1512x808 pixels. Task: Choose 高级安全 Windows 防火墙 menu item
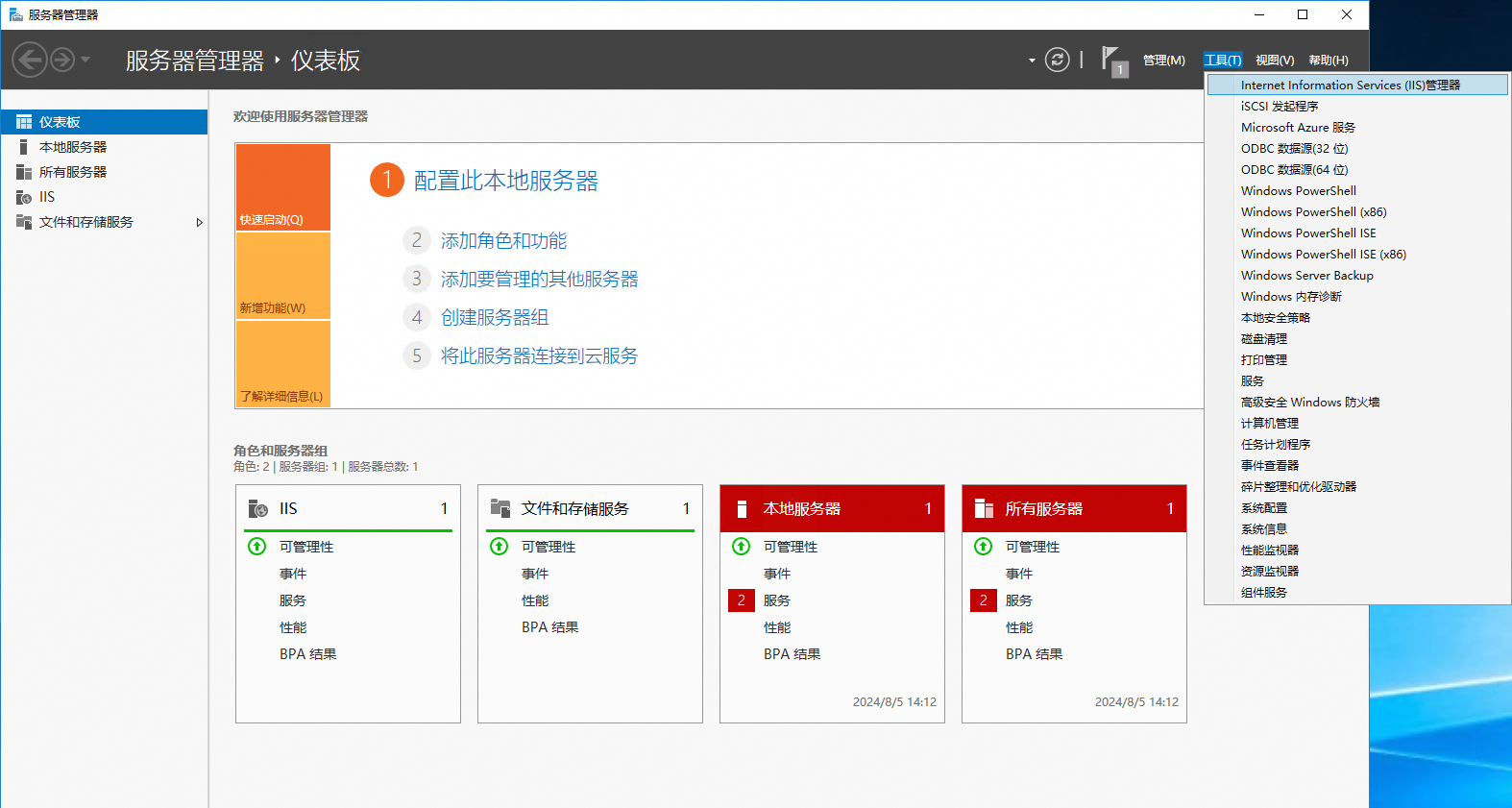tap(1357, 403)
